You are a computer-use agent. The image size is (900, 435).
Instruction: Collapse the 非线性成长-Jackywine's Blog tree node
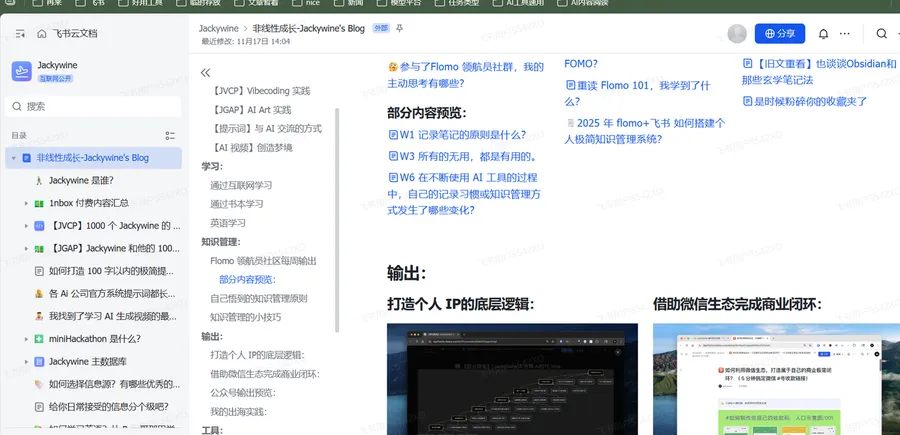(x=14, y=158)
